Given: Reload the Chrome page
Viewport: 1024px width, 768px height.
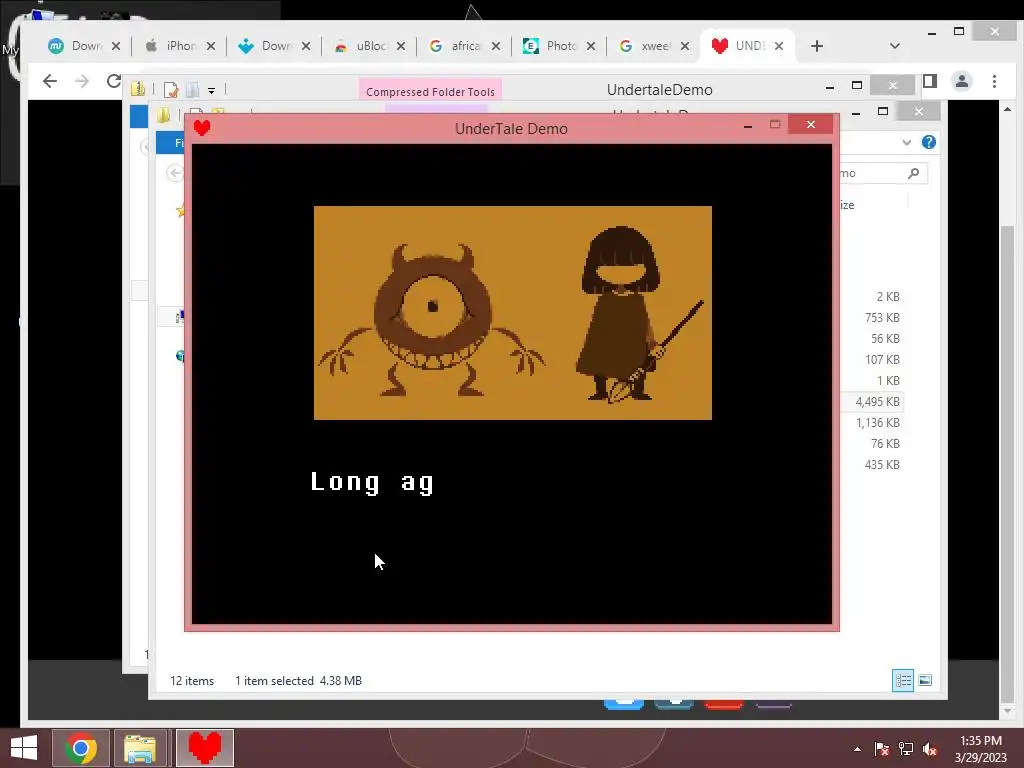Looking at the screenshot, I should [x=114, y=81].
